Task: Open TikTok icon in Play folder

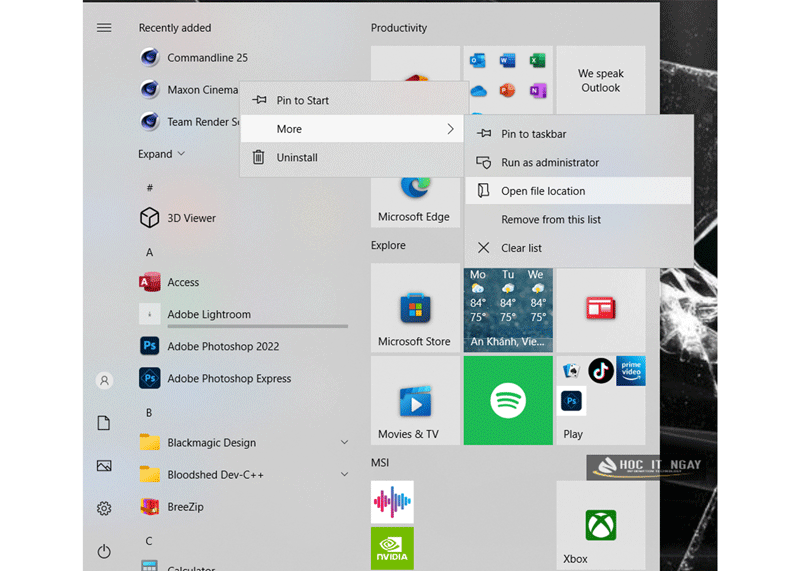Action: tap(601, 370)
